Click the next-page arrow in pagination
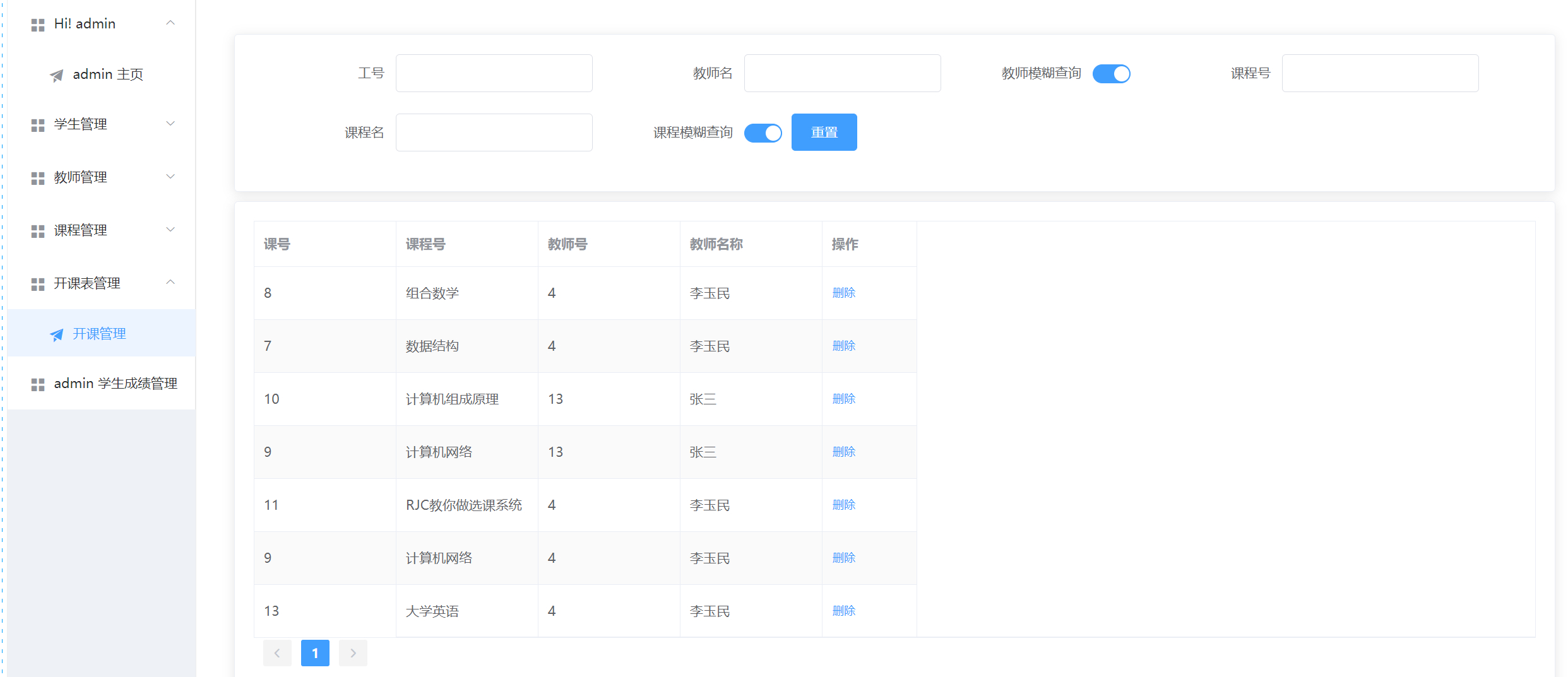 coord(353,653)
